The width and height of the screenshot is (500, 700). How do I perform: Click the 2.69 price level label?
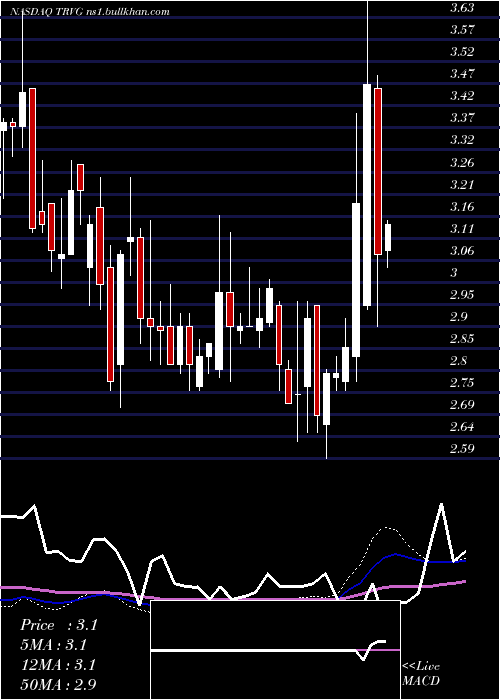462,405
